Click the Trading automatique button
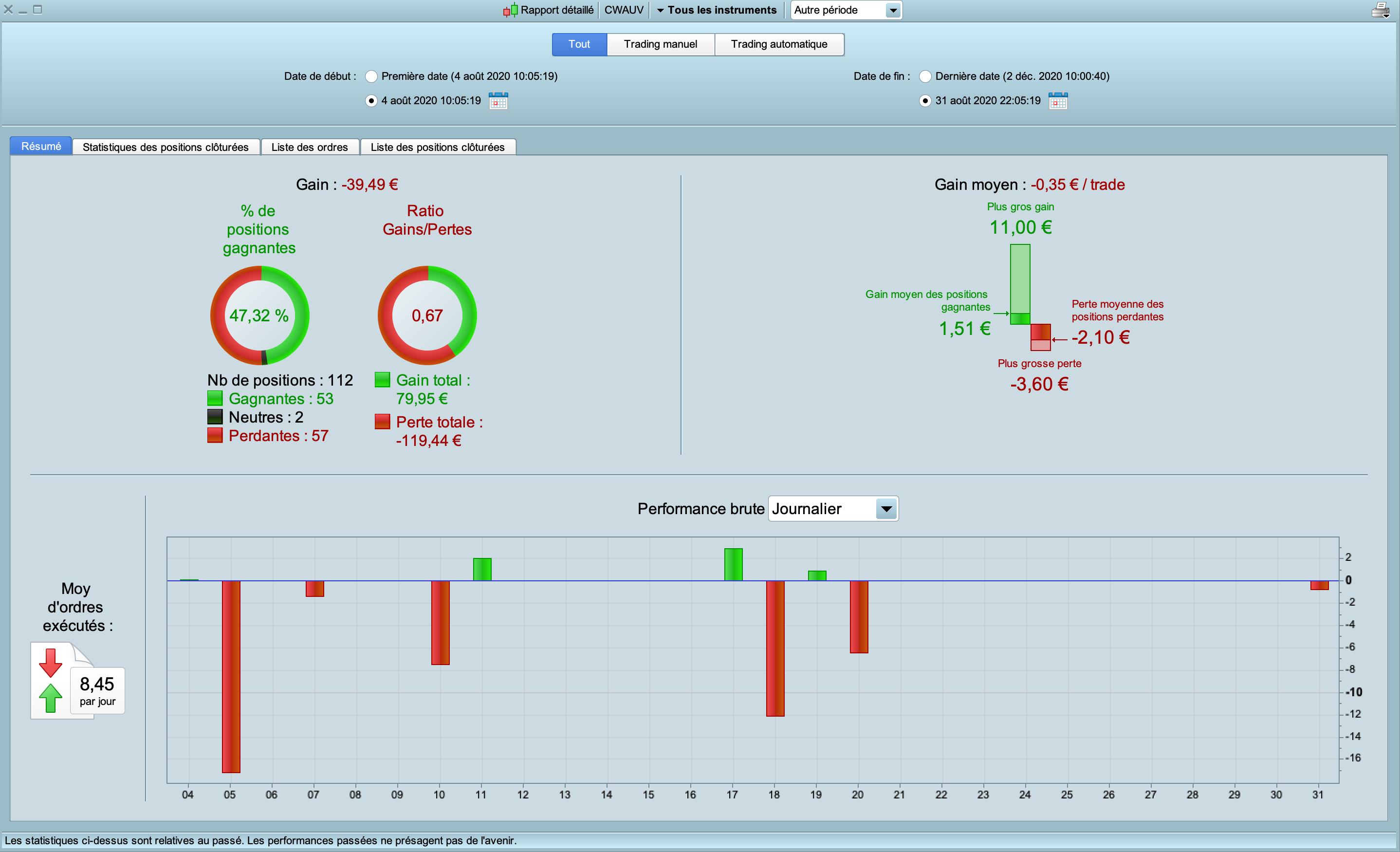This screenshot has height=852, width=1400. pos(779,44)
